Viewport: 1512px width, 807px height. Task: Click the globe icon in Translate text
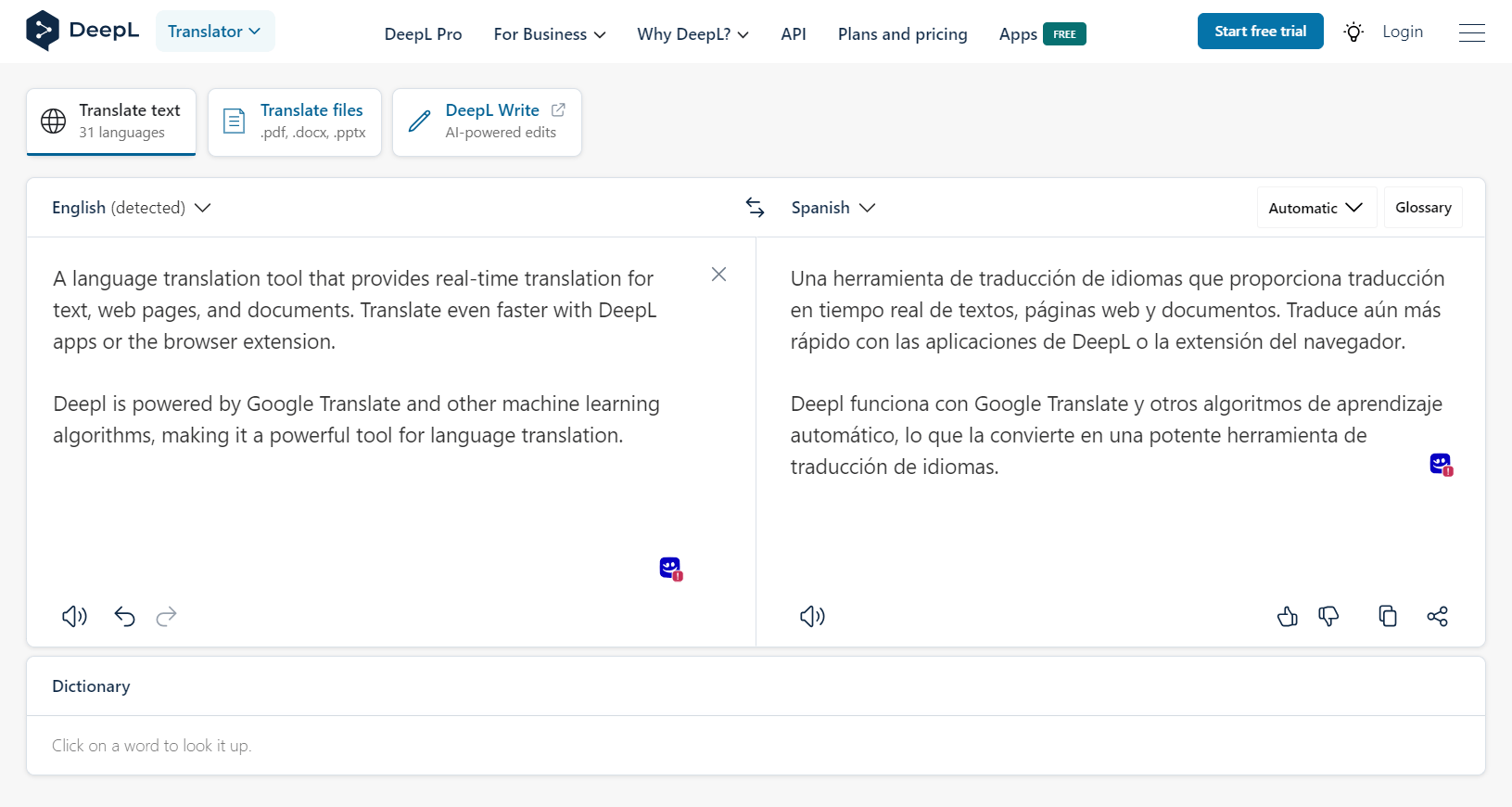(54, 122)
